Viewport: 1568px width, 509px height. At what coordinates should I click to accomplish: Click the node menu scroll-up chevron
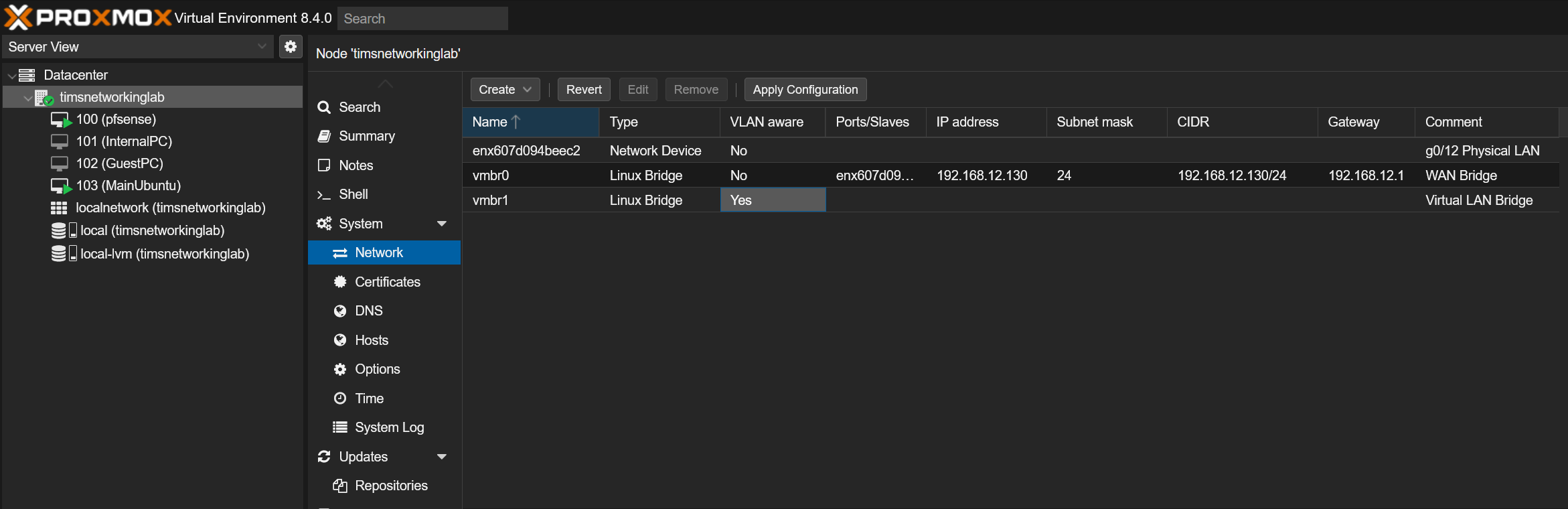point(385,84)
